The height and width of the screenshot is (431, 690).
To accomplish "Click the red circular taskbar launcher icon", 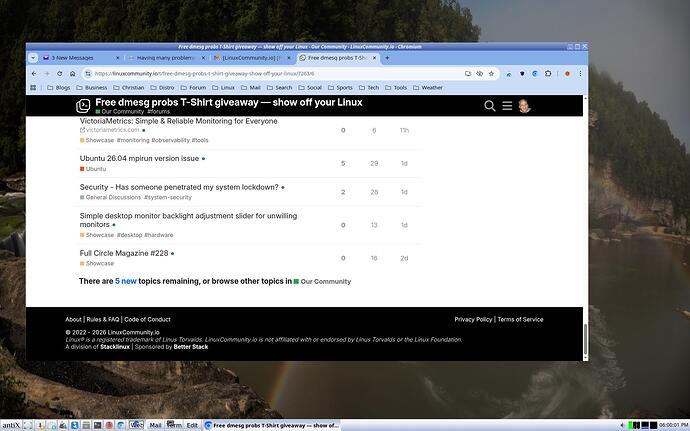I will pyautogui.click(x=109, y=425).
